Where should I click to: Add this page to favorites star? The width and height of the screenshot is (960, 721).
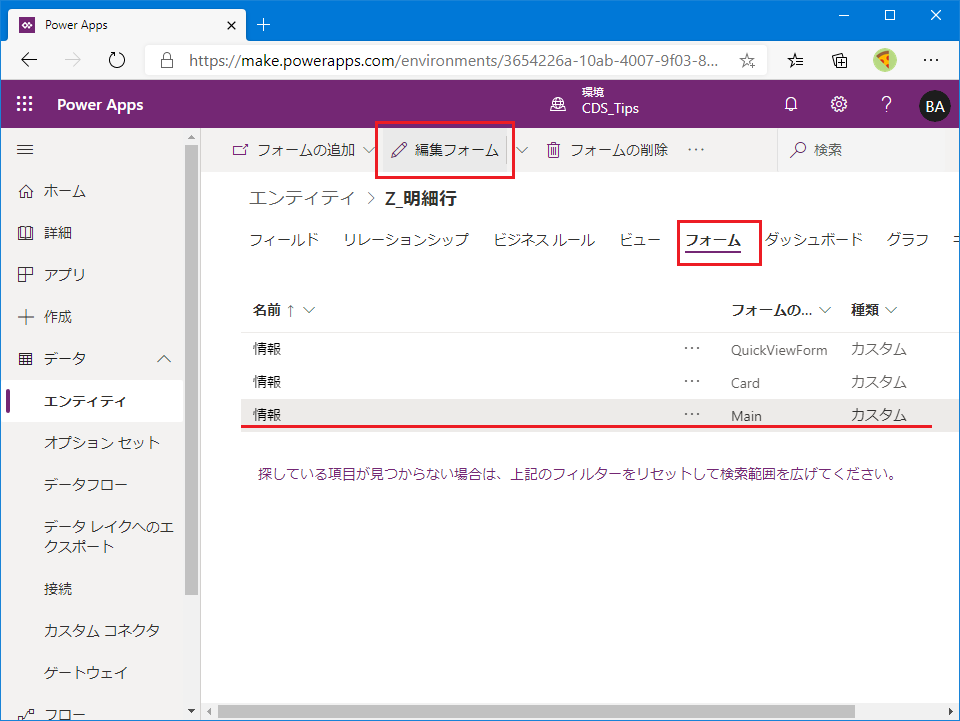pyautogui.click(x=747, y=60)
